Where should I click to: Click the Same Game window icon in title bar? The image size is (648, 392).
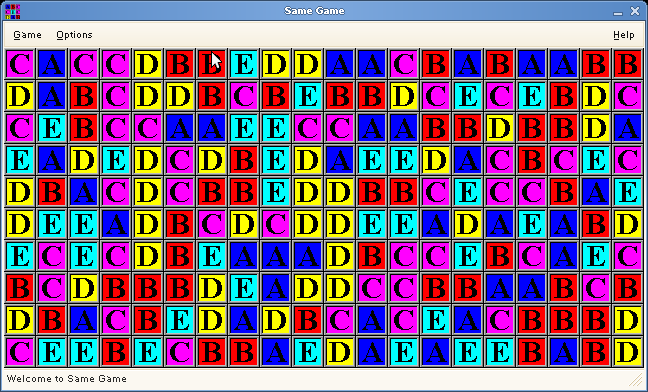tap(13, 11)
